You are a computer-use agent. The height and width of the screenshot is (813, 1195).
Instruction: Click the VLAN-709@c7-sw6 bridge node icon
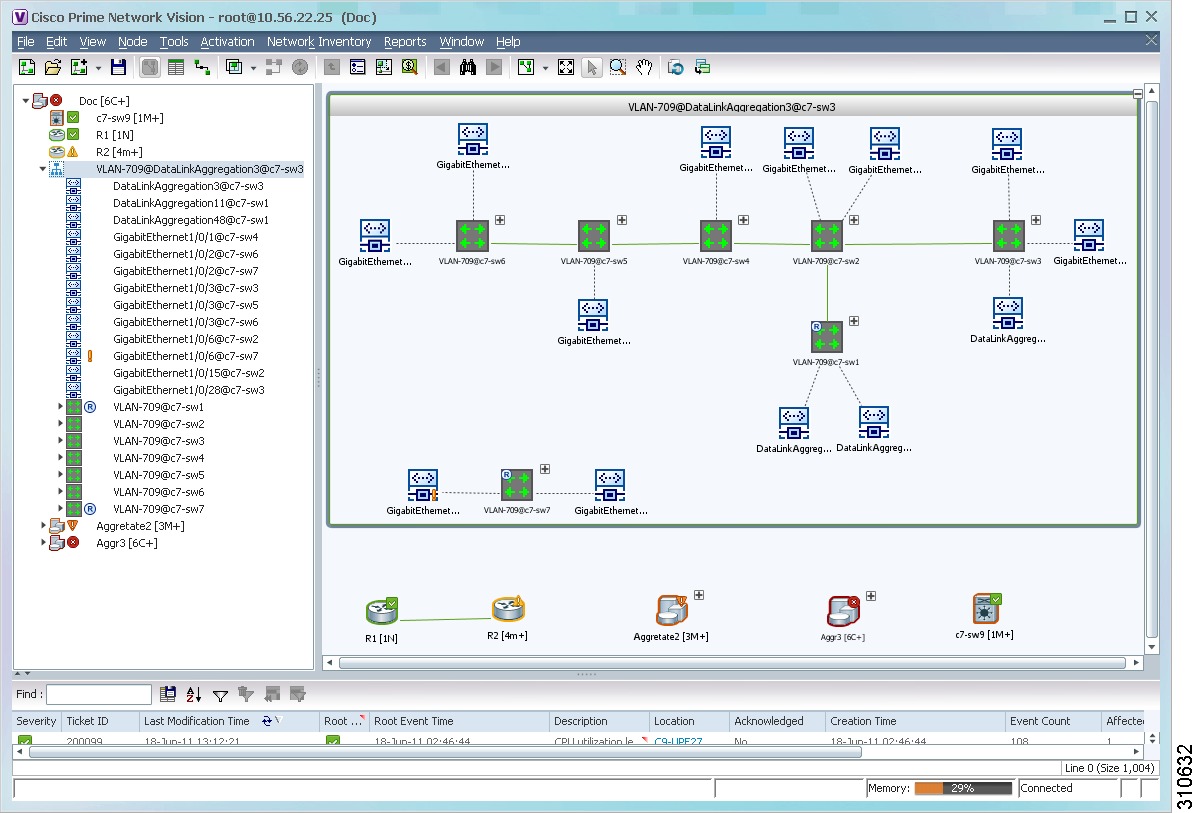click(x=472, y=235)
